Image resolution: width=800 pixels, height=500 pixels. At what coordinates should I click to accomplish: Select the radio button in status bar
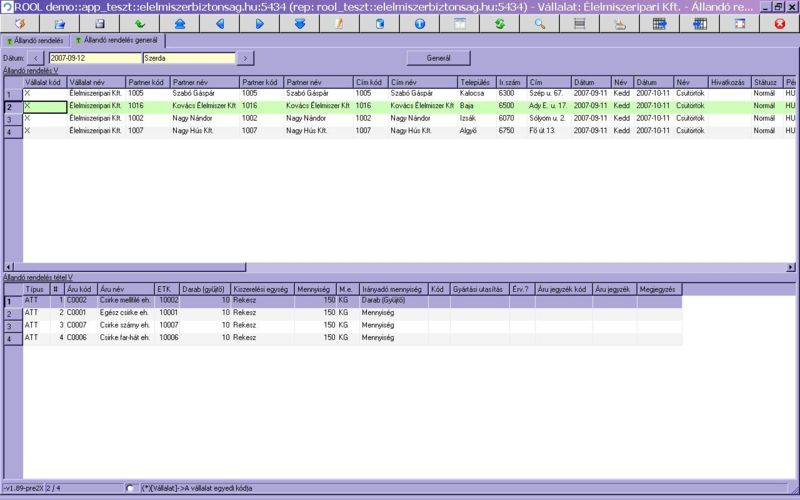coord(131,487)
